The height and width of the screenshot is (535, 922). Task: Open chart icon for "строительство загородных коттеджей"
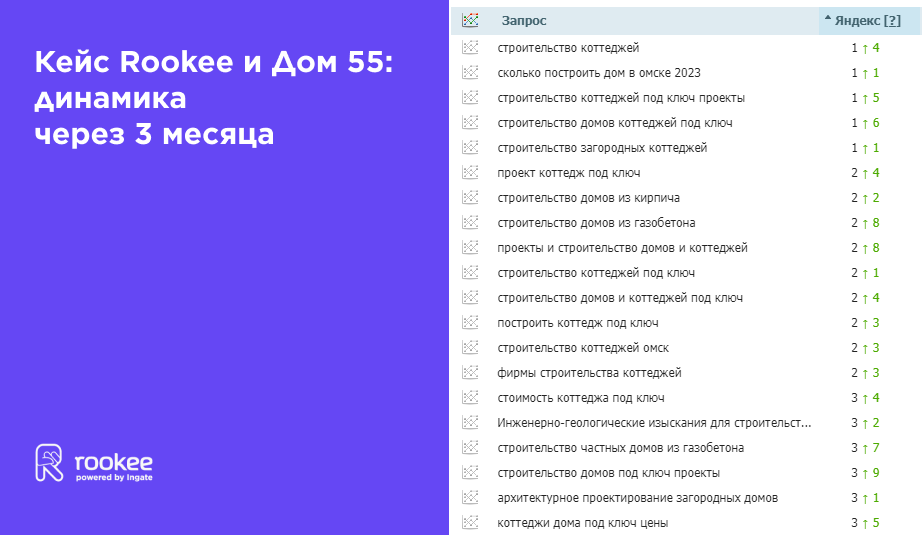(470, 148)
